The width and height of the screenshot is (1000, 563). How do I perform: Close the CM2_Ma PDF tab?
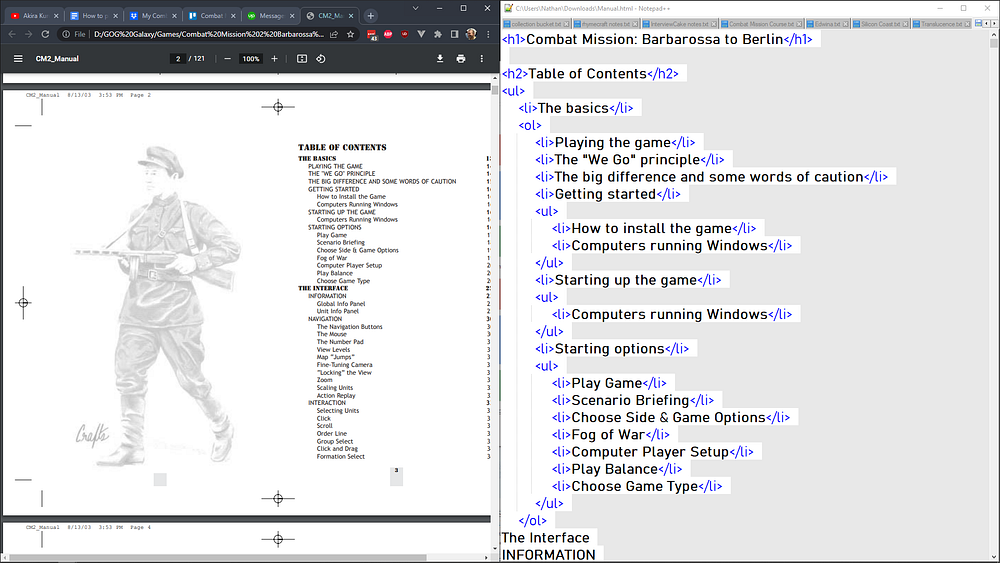(352, 15)
